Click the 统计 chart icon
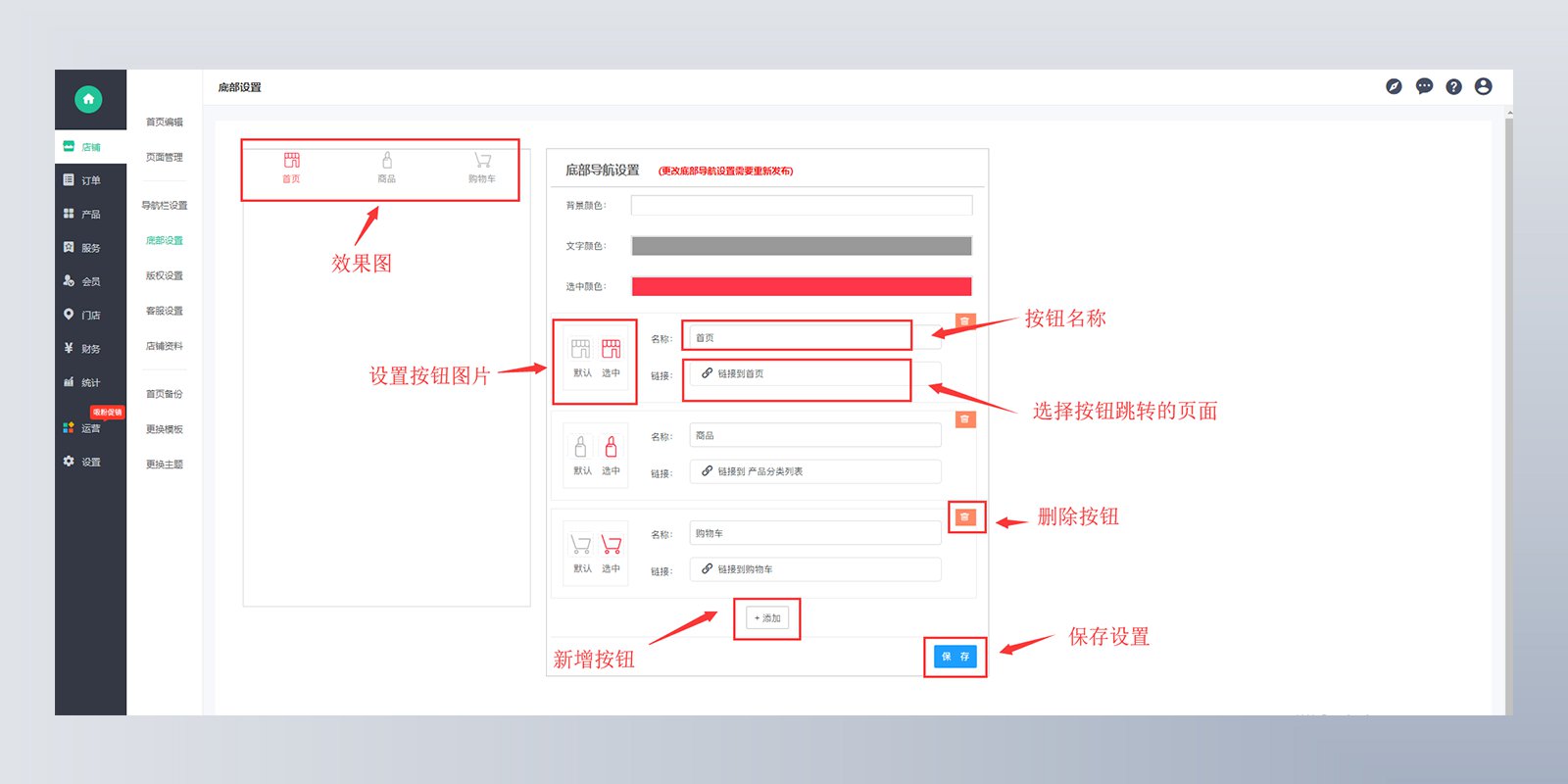The image size is (1568, 784). click(69, 382)
